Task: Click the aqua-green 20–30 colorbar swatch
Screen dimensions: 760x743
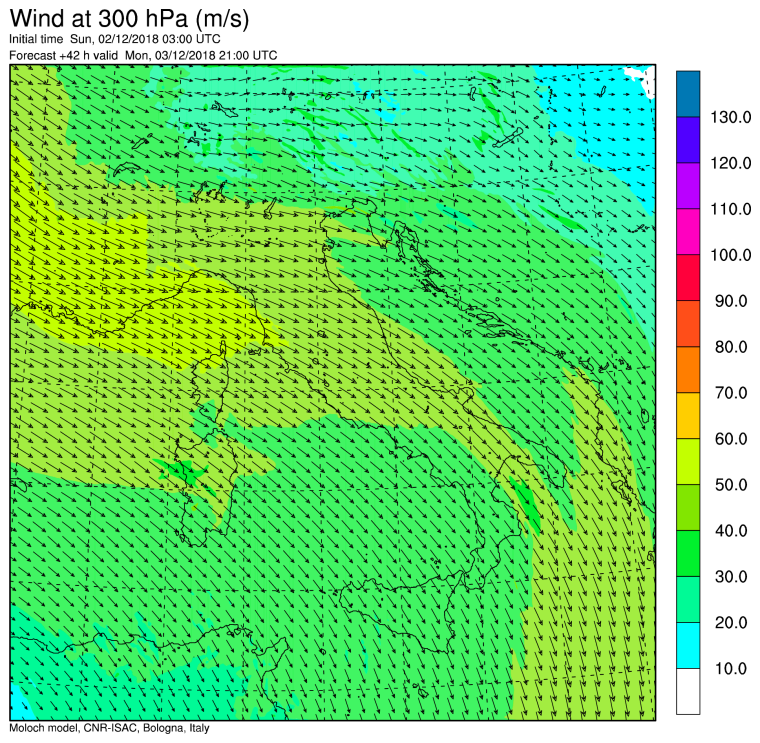Action: point(688,600)
